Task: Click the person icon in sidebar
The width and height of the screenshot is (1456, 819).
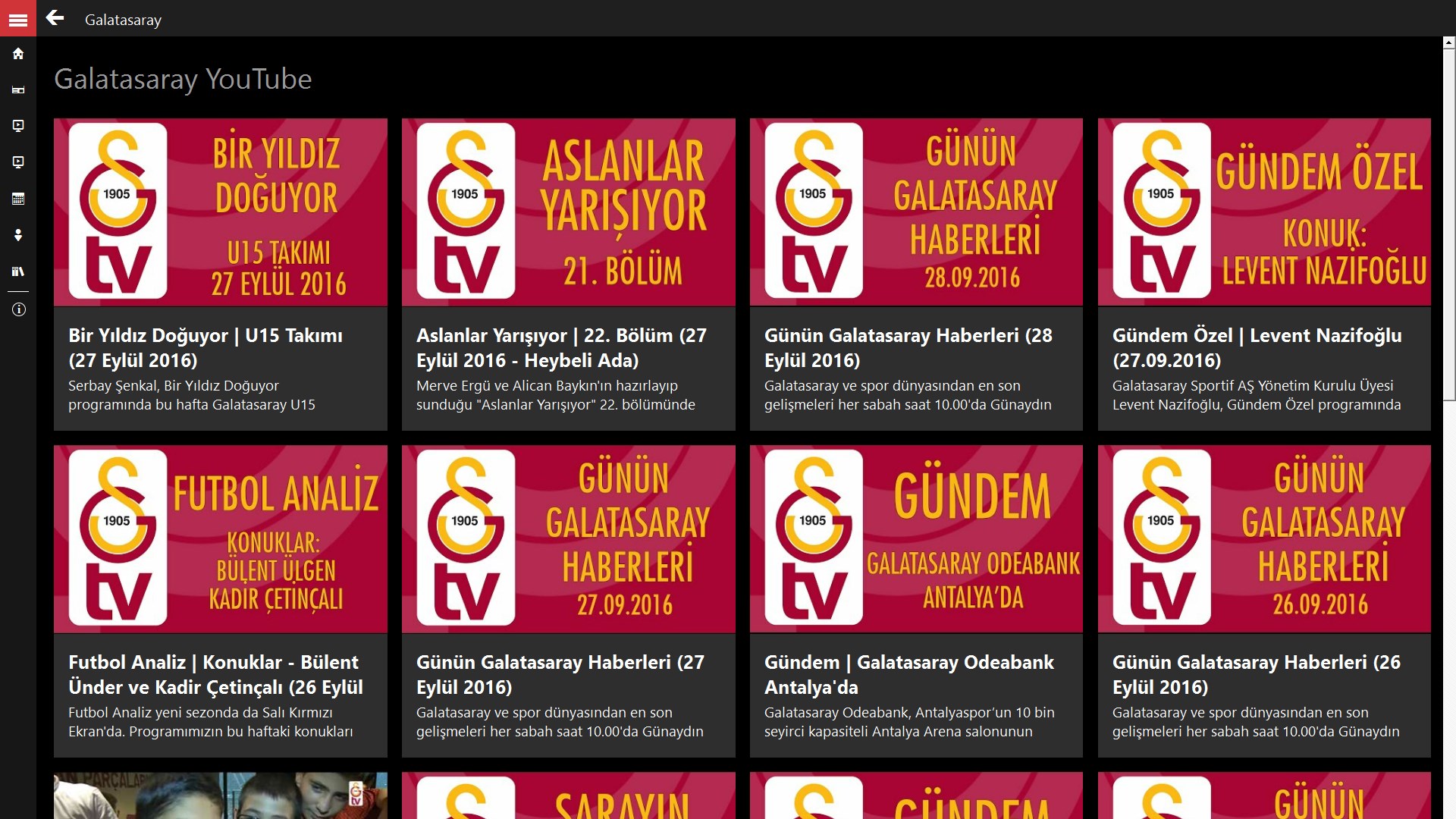Action: click(x=18, y=235)
